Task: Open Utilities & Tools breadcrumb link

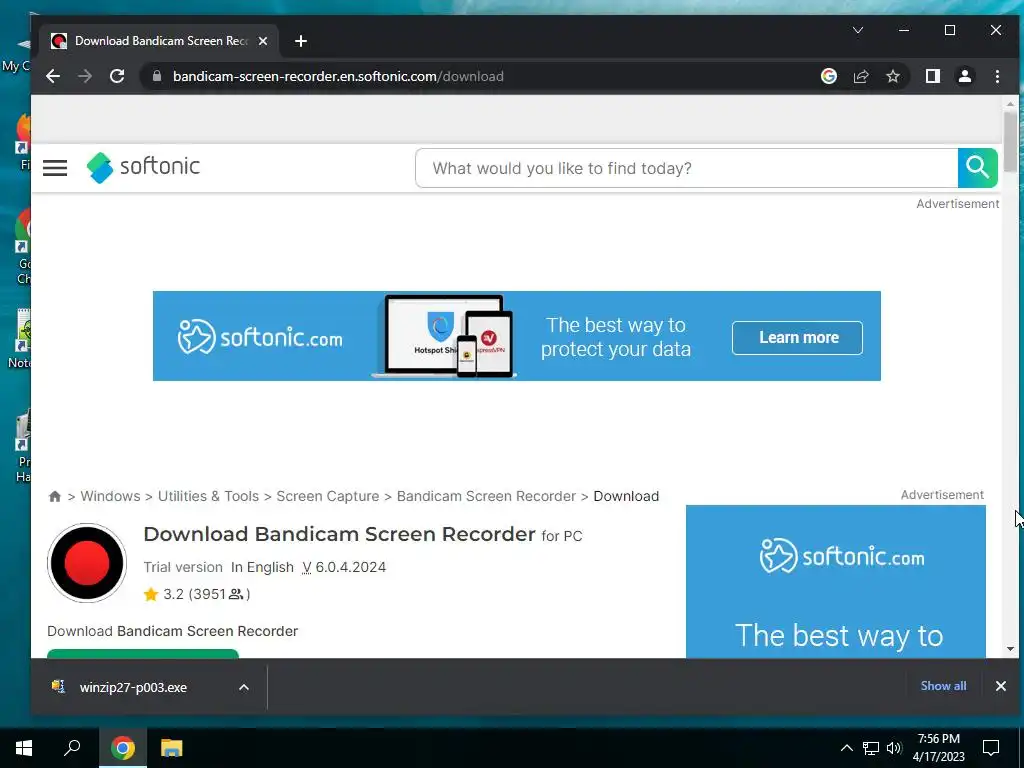Action: [x=208, y=496]
